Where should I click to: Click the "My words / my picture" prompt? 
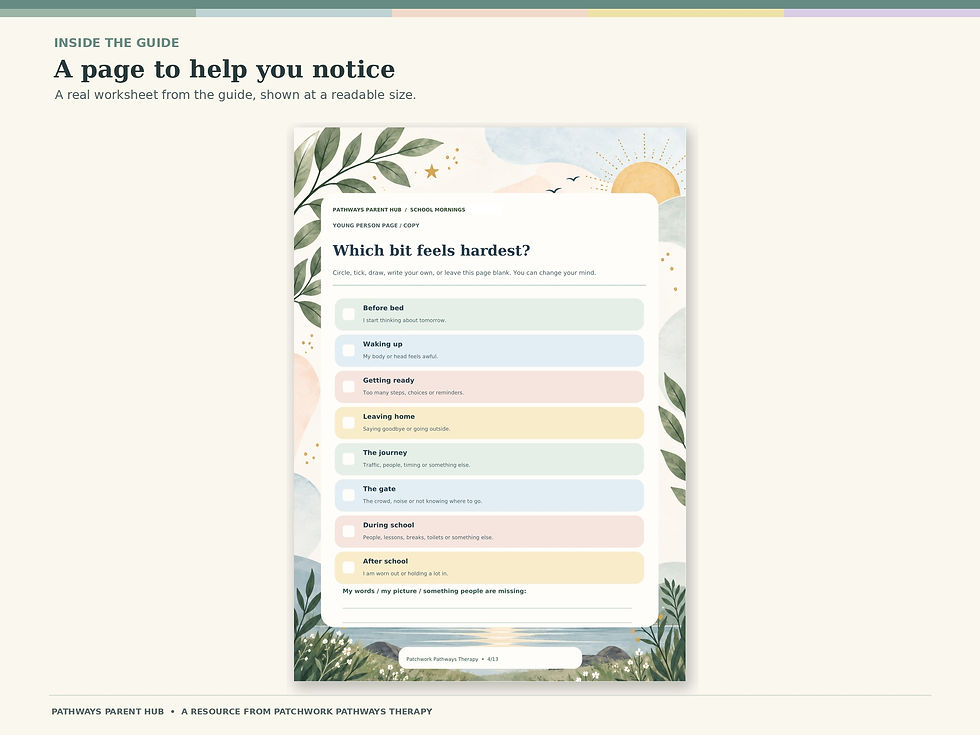pyautogui.click(x=434, y=591)
